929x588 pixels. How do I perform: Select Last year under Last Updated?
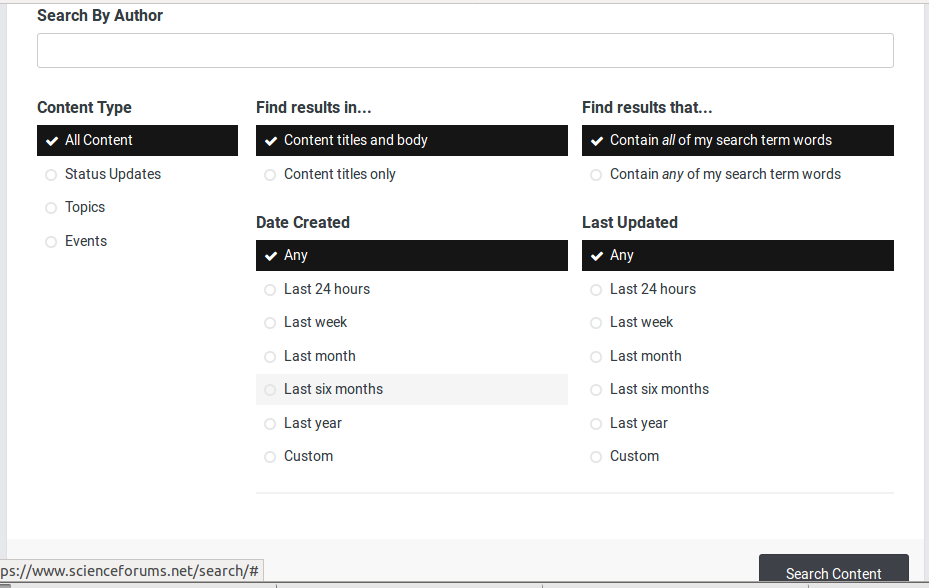(638, 423)
